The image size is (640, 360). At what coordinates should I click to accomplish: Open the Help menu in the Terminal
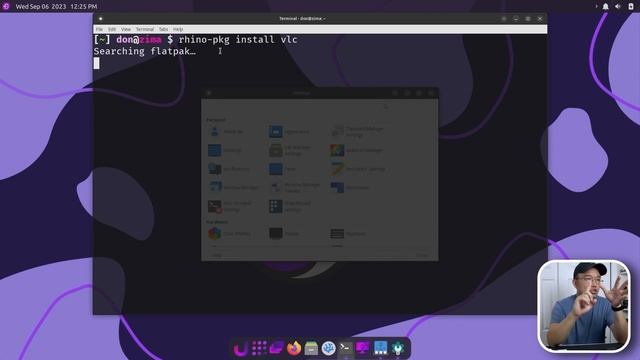point(178,29)
